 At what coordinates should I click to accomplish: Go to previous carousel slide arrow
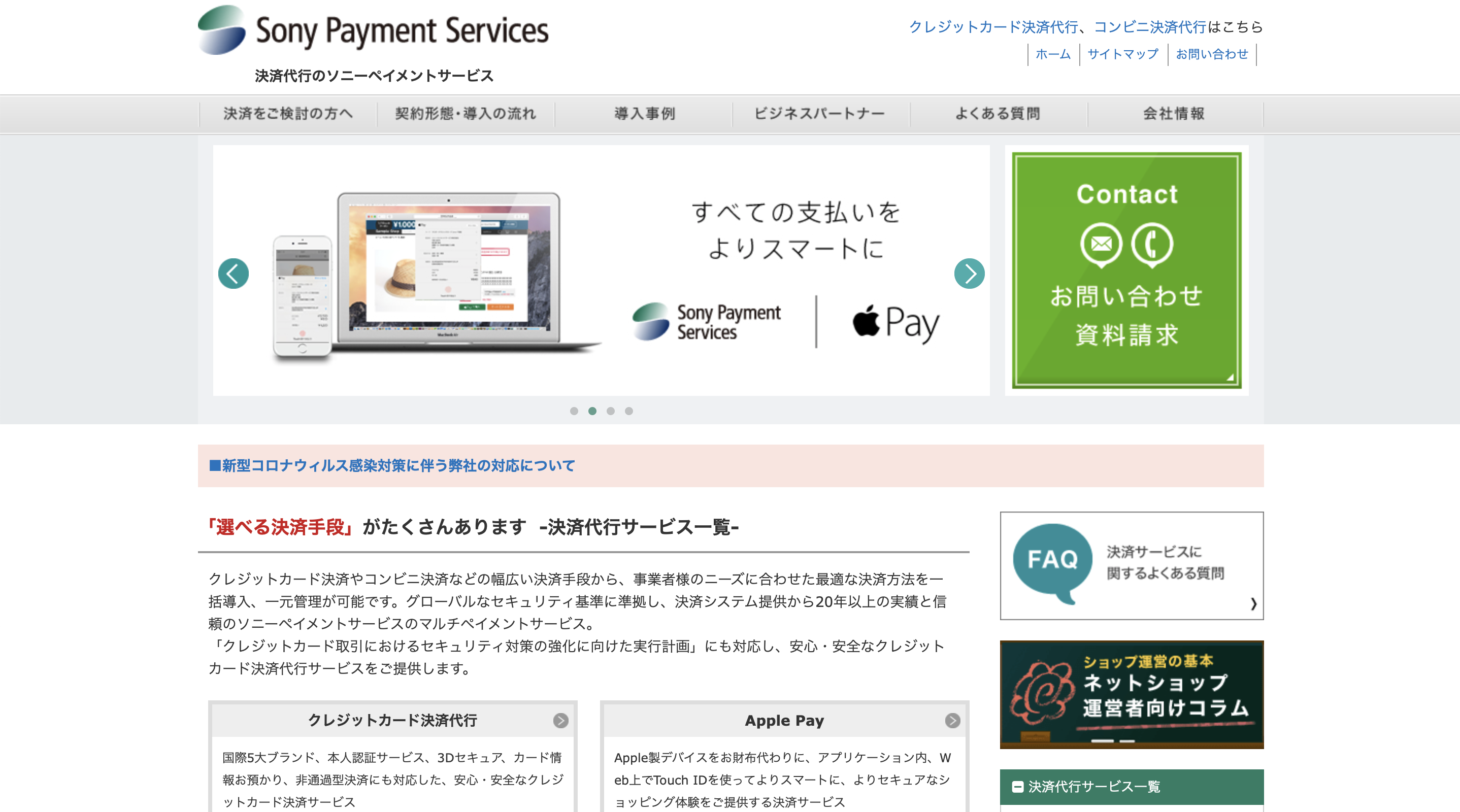click(233, 274)
